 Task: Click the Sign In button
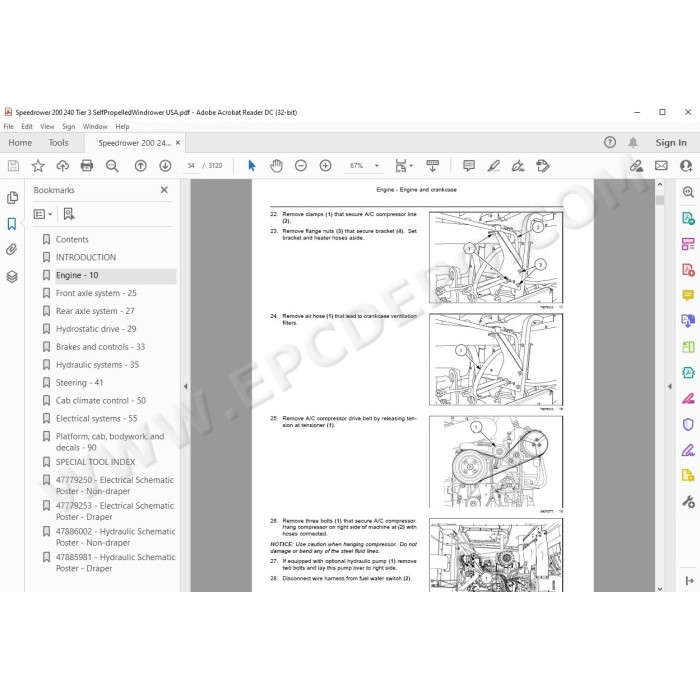(671, 143)
